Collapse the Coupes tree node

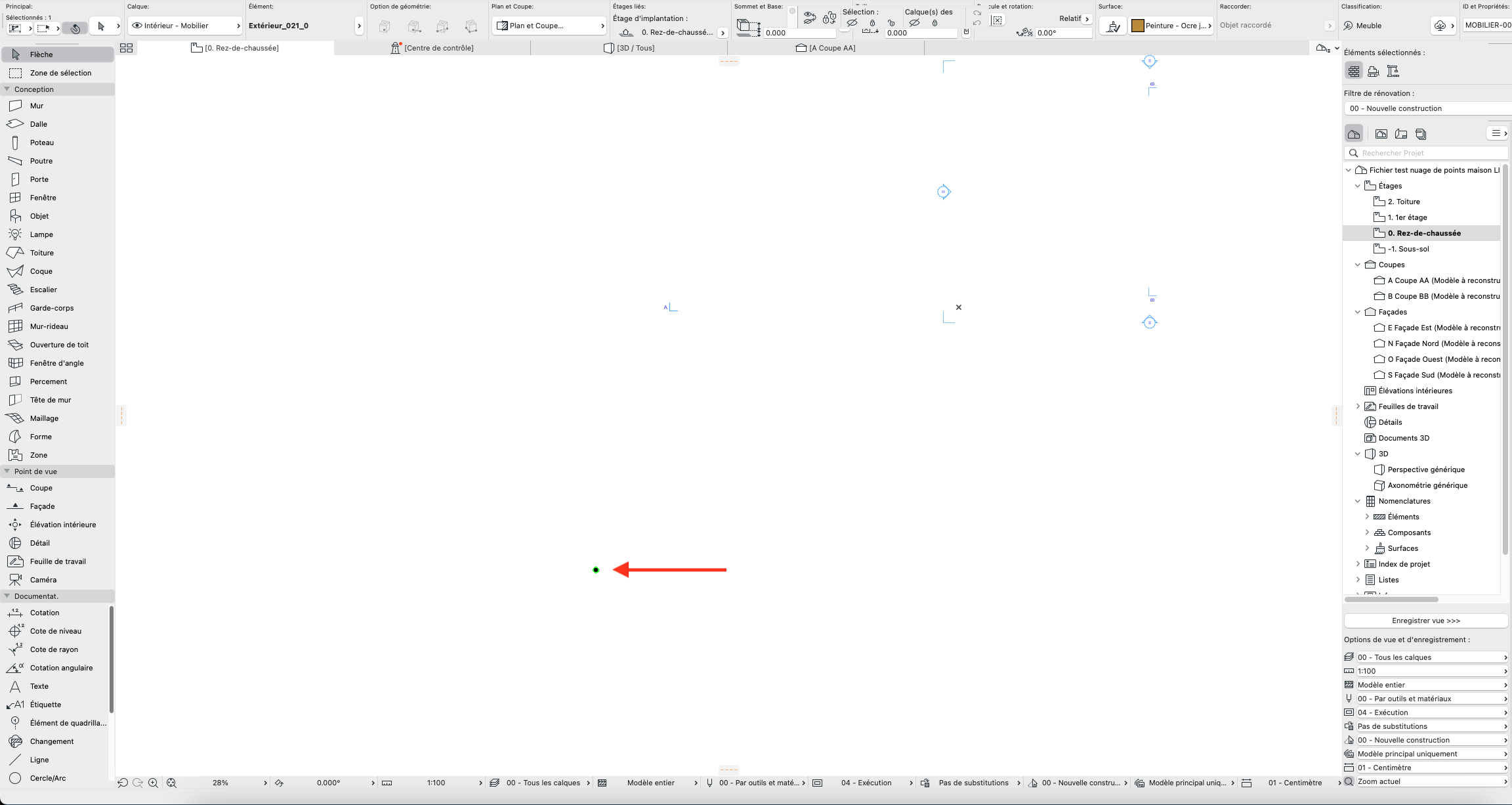(1358, 265)
